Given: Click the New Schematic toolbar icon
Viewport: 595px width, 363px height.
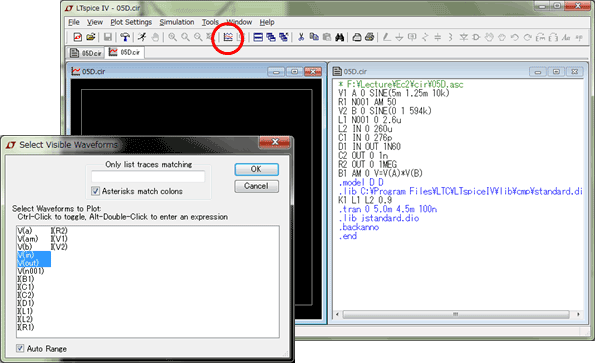Looking at the screenshot, I should [x=77, y=37].
